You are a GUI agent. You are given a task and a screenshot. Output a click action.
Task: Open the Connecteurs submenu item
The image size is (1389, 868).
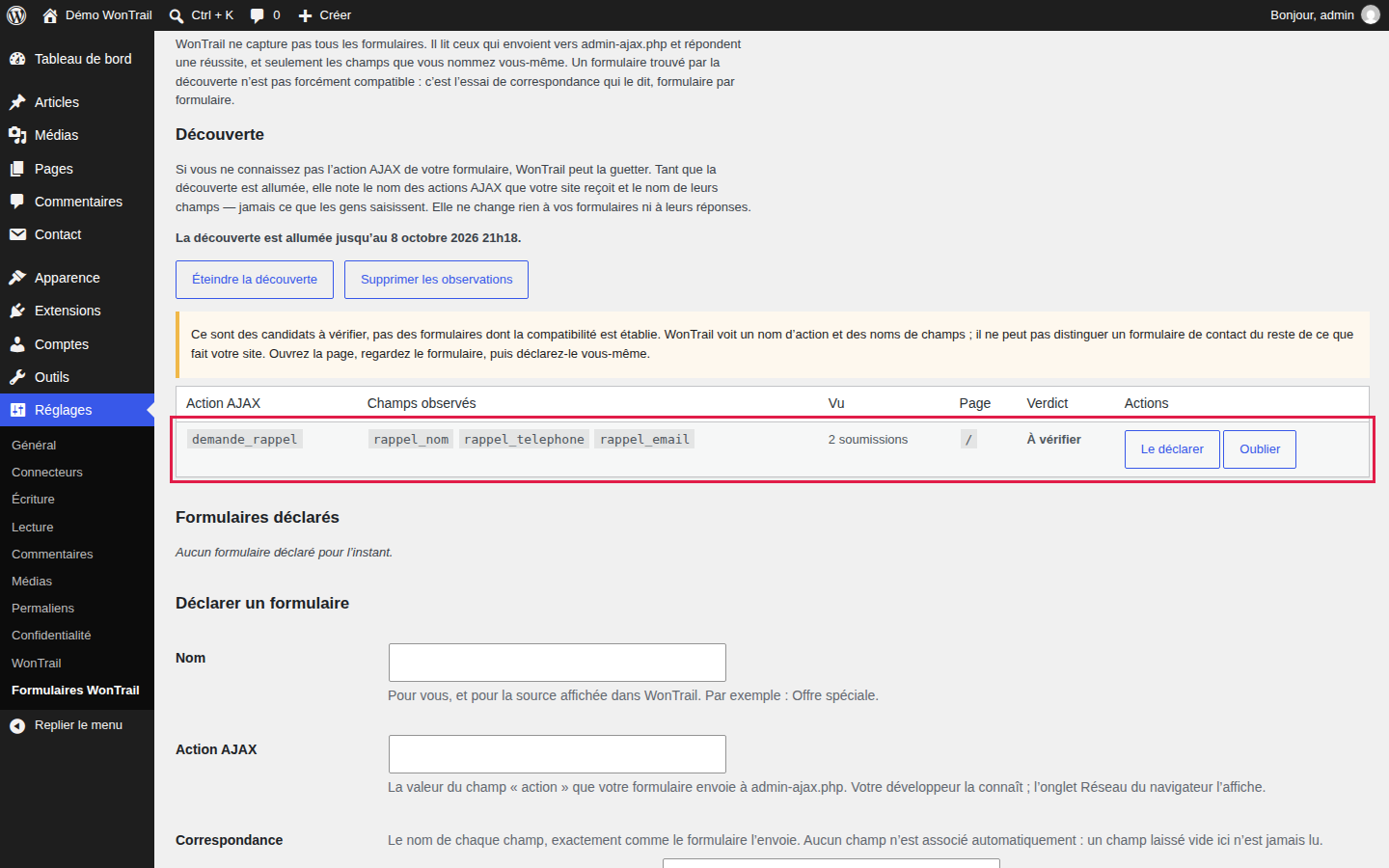(47, 473)
